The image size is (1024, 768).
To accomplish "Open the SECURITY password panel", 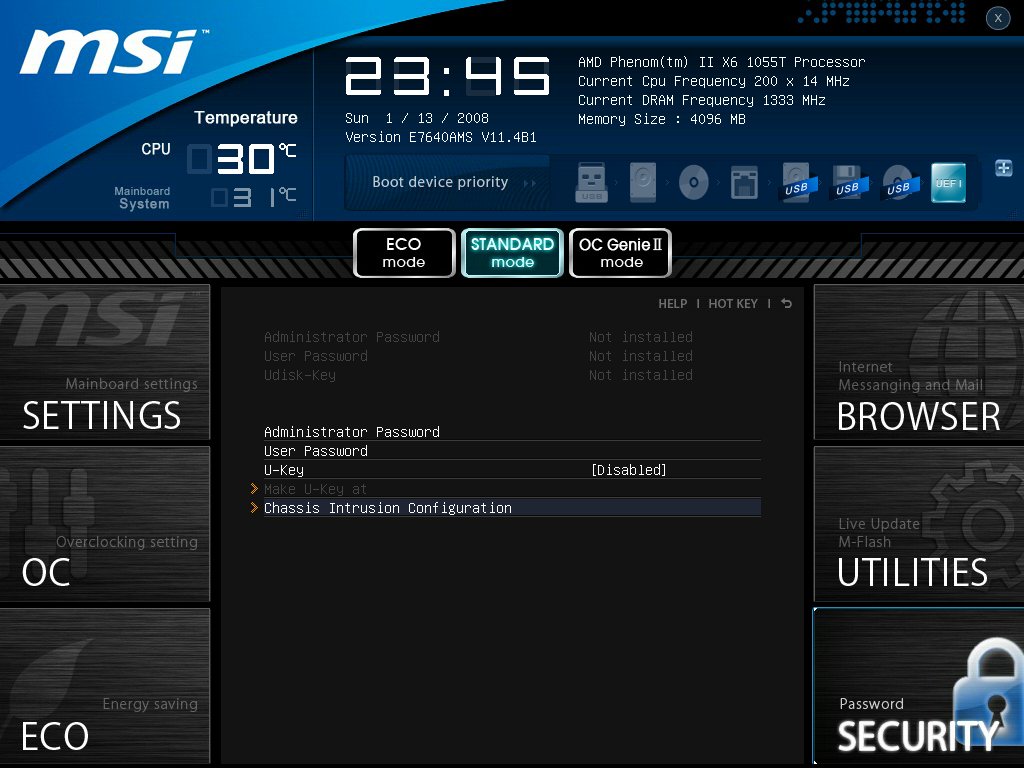I will (918, 686).
